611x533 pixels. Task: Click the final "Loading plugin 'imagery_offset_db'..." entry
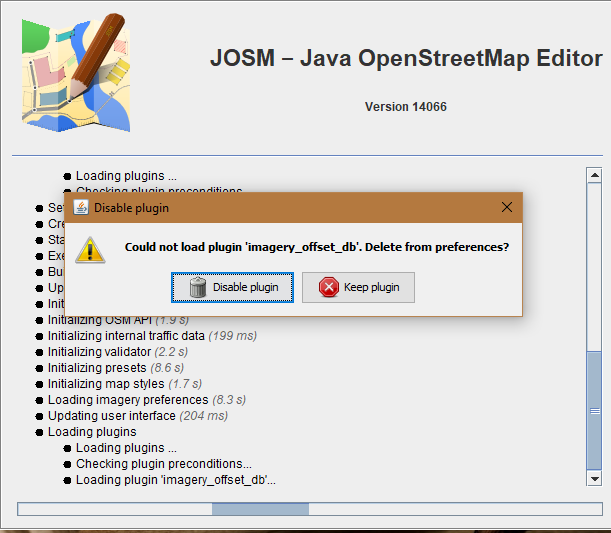[175, 480]
